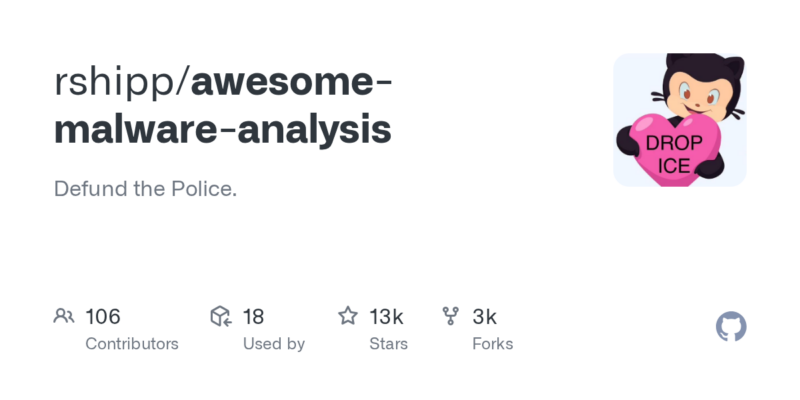Click the 18 used-by count

(253, 317)
